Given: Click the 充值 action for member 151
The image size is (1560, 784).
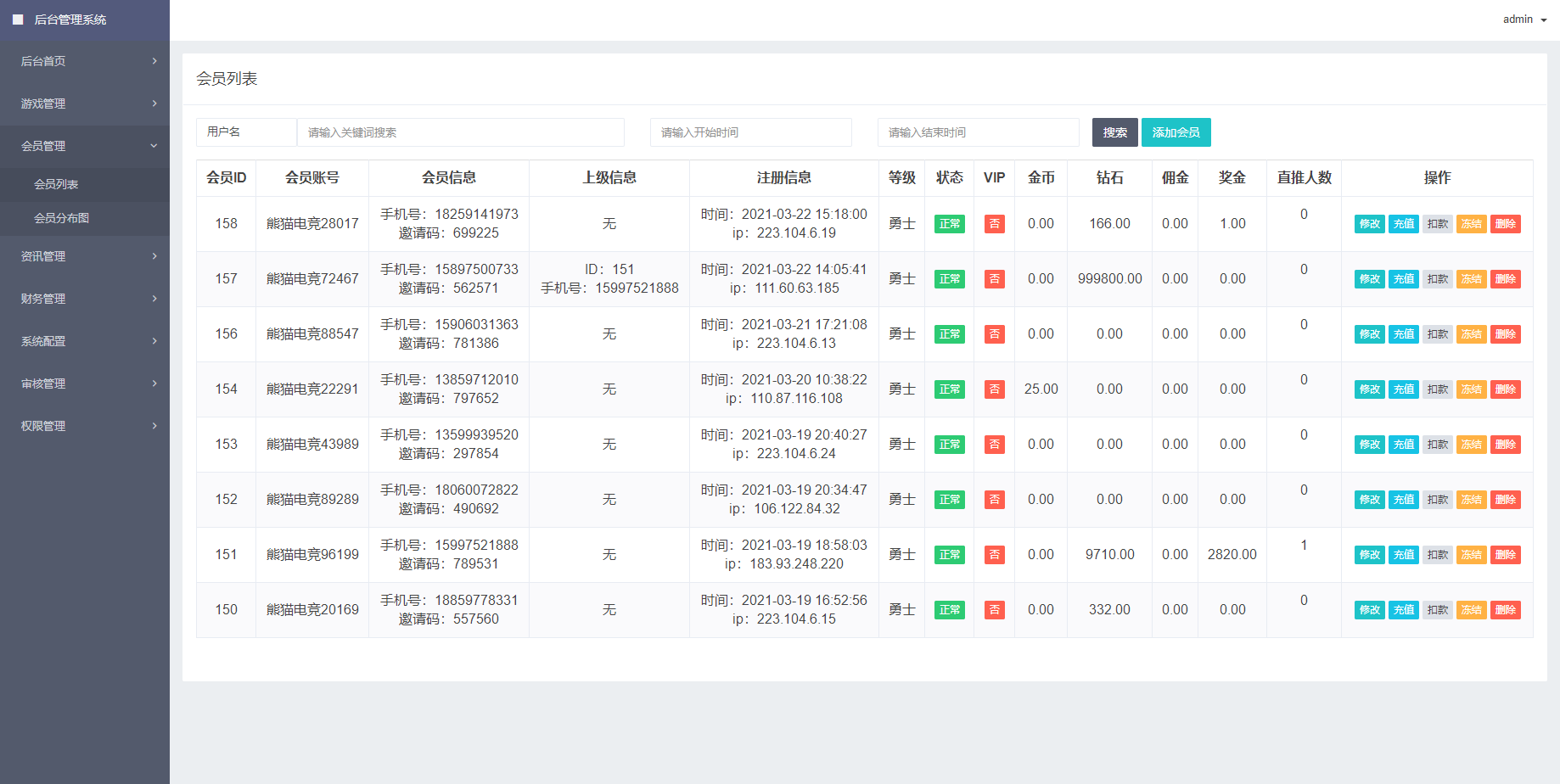Looking at the screenshot, I should [x=1403, y=554].
